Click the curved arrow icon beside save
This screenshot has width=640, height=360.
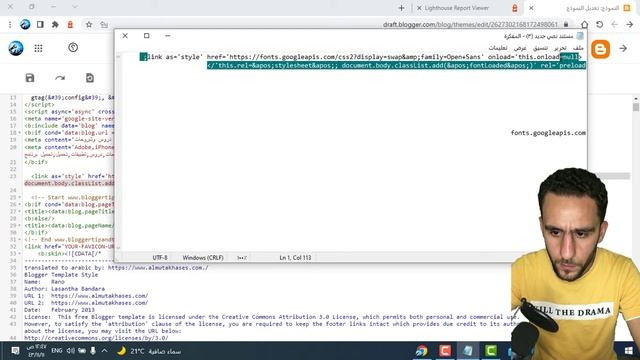point(60,78)
